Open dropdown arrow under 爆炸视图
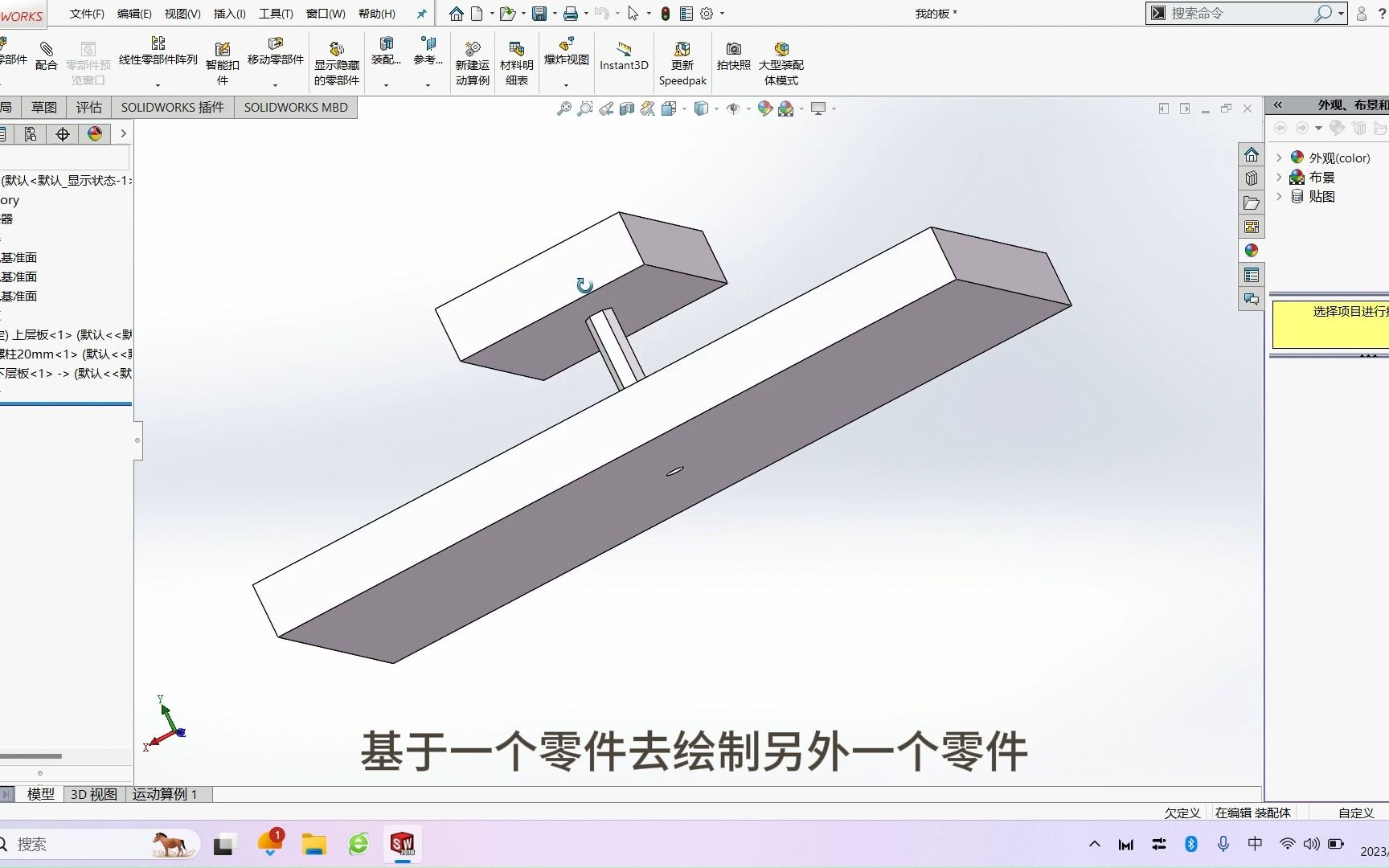 566,85
